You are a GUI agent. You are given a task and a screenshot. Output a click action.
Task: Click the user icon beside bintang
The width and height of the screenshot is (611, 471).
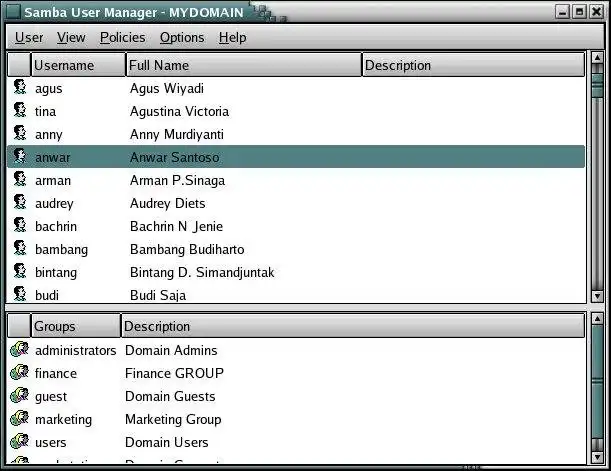(20, 271)
